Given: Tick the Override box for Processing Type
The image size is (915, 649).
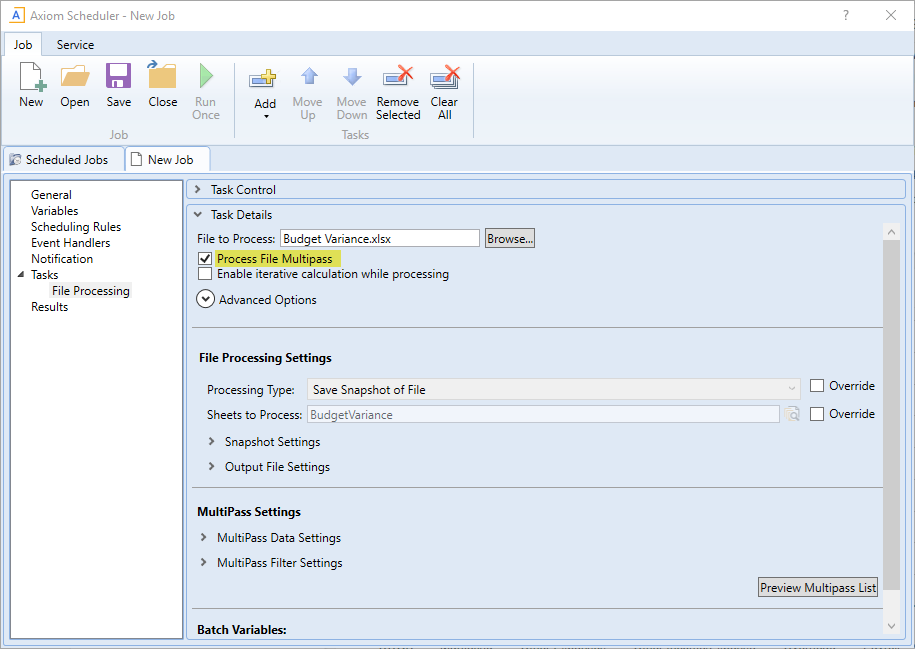Looking at the screenshot, I should coord(817,386).
